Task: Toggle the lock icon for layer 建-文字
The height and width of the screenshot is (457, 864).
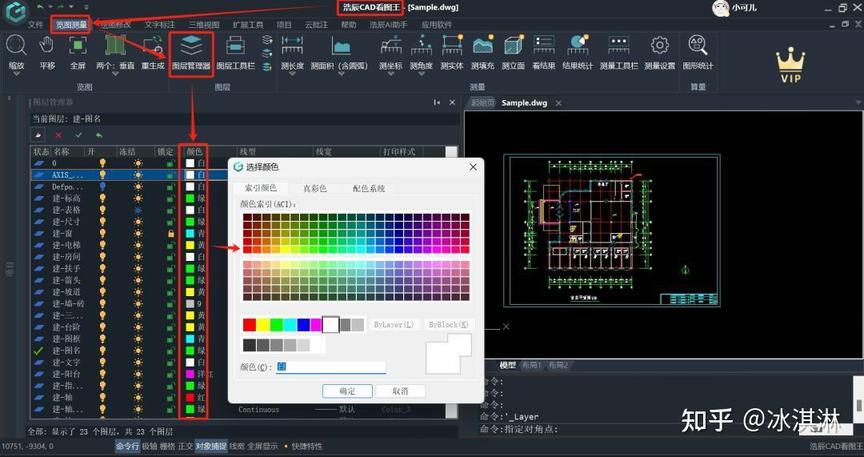Action: [x=171, y=362]
